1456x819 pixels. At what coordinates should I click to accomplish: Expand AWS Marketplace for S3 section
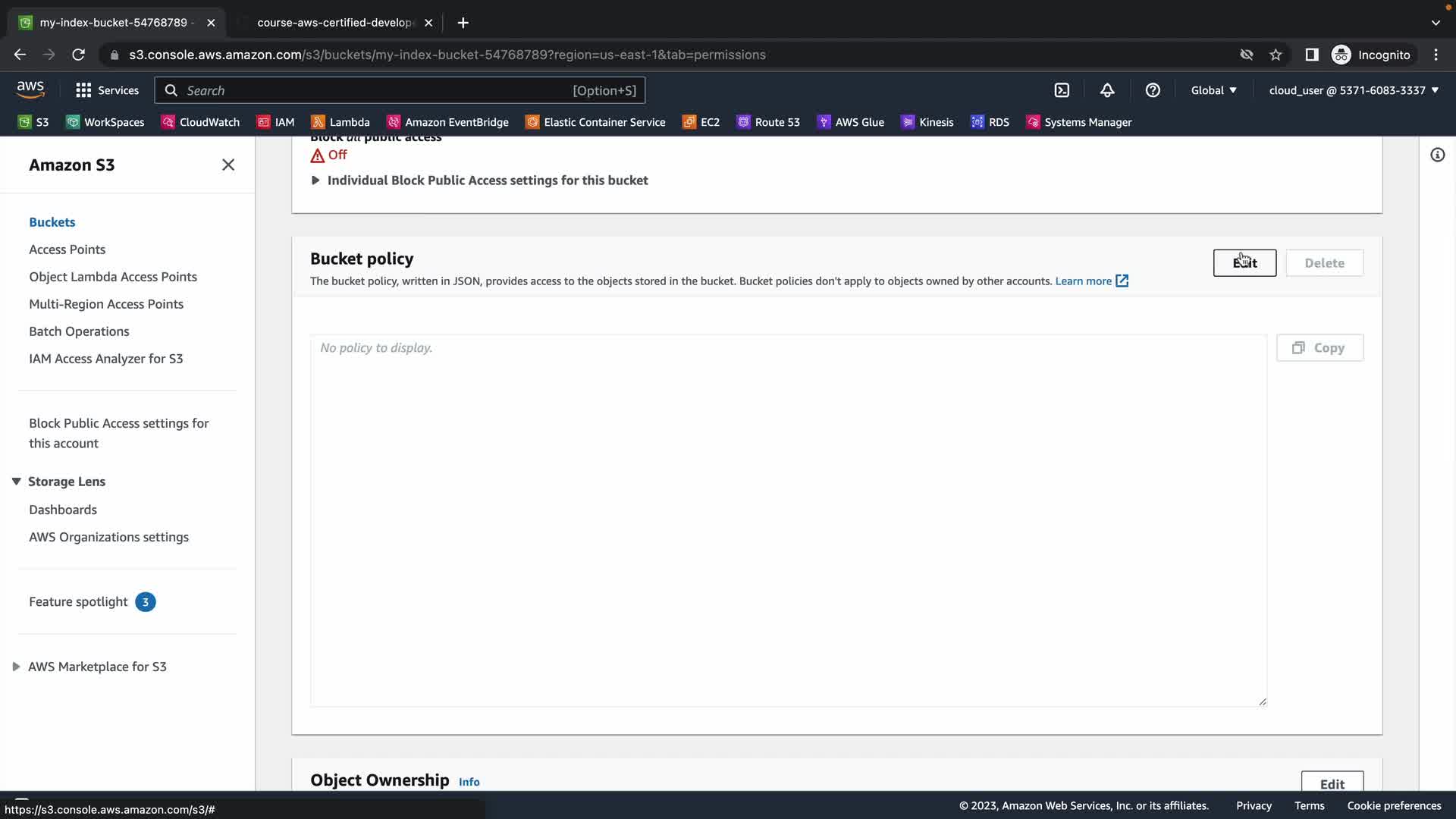point(16,667)
